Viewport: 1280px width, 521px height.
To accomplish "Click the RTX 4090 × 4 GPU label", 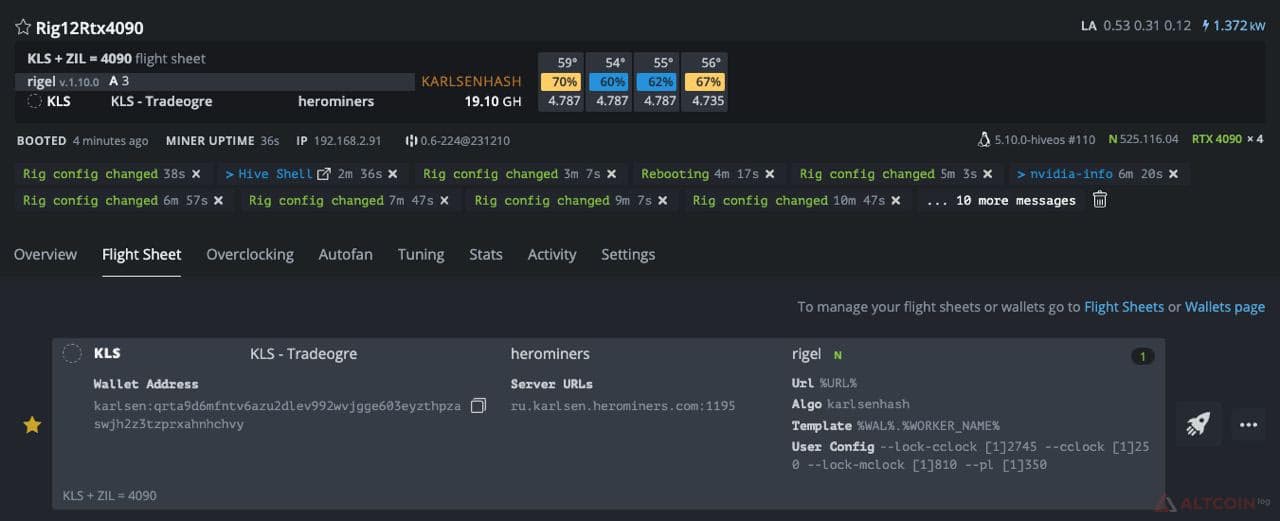I will click(1227, 140).
